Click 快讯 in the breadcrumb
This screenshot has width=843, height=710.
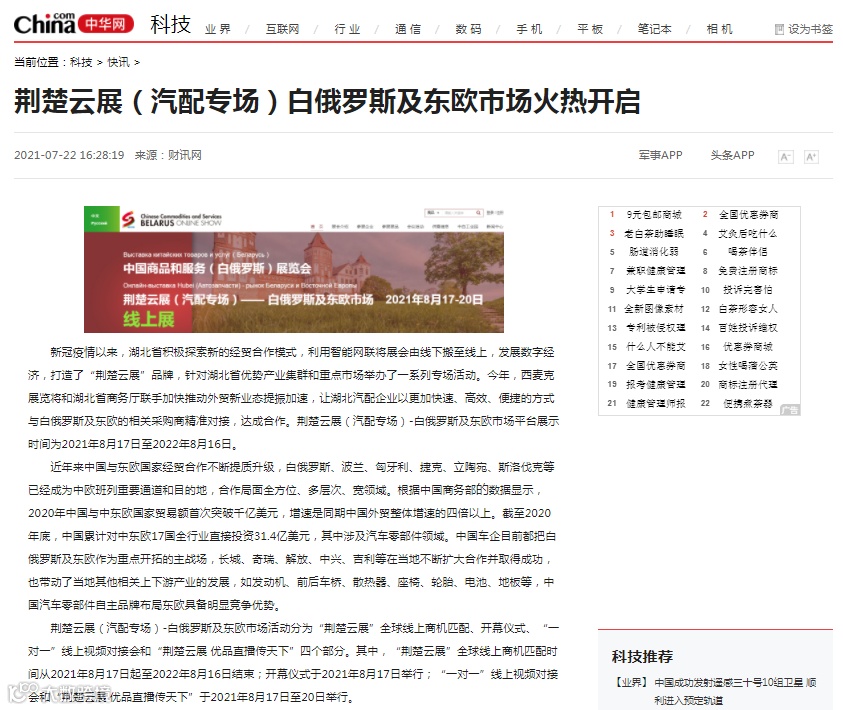click(x=118, y=62)
